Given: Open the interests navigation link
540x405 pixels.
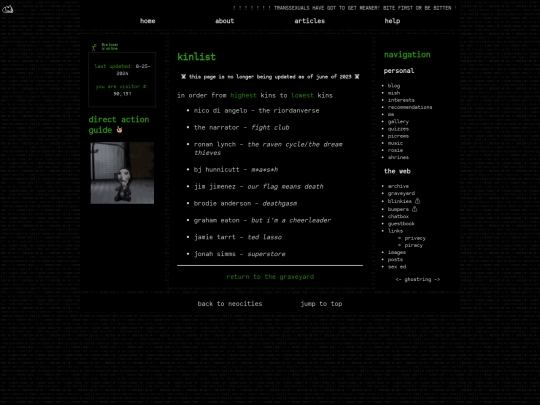Looking at the screenshot, I should (401, 100).
